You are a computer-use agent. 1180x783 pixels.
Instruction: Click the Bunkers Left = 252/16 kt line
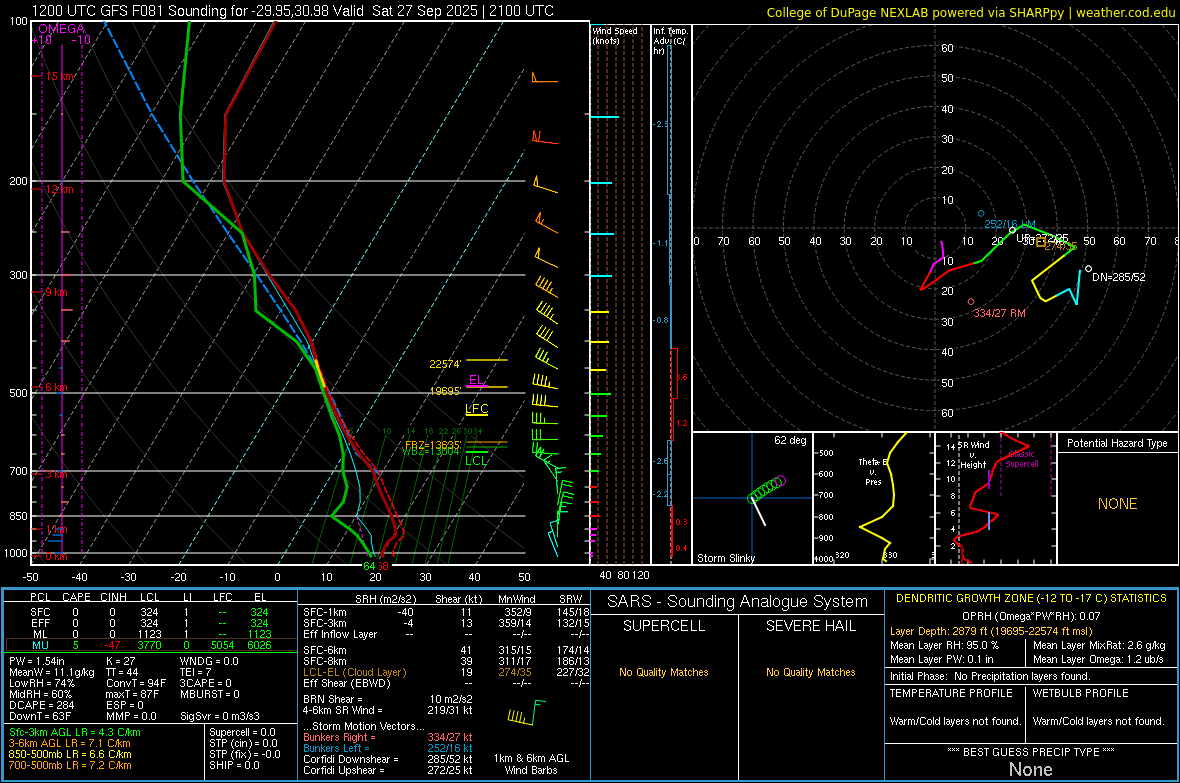coord(388,748)
